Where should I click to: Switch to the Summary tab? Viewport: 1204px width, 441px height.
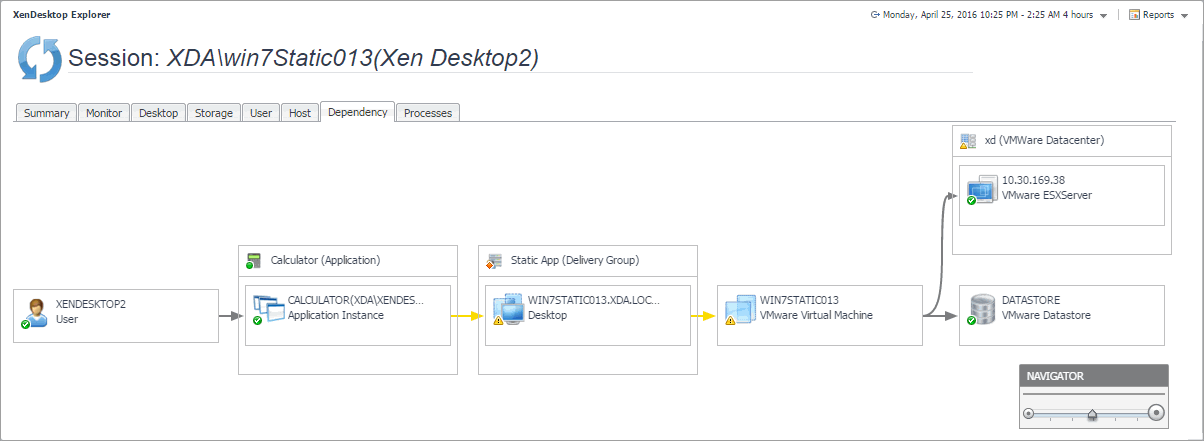tap(46, 113)
